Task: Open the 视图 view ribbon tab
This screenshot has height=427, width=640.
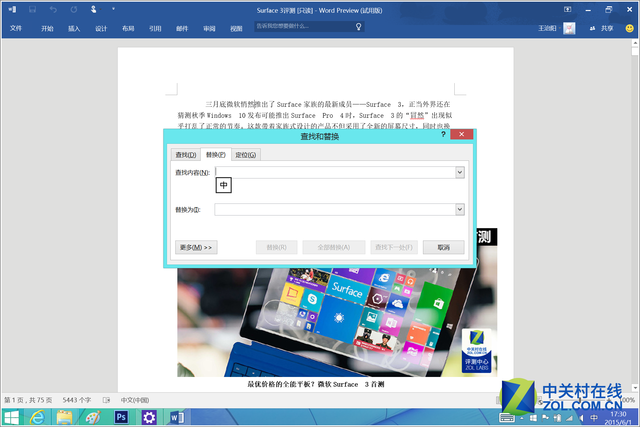Action: click(236, 29)
